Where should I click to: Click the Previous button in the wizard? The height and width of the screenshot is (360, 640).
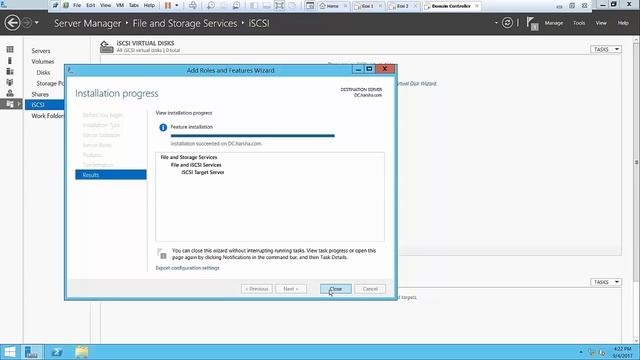[x=256, y=289]
